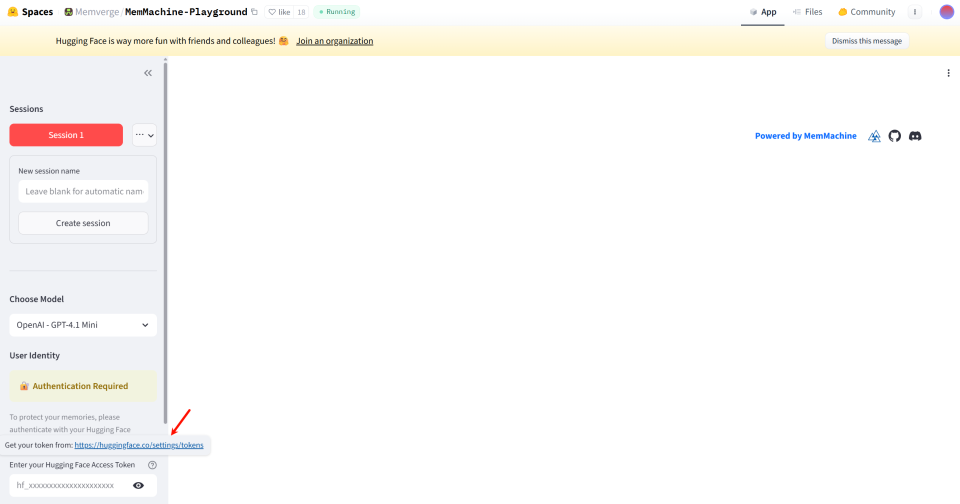Open the user profile avatar menu
The image size is (960, 504).
coord(947,12)
